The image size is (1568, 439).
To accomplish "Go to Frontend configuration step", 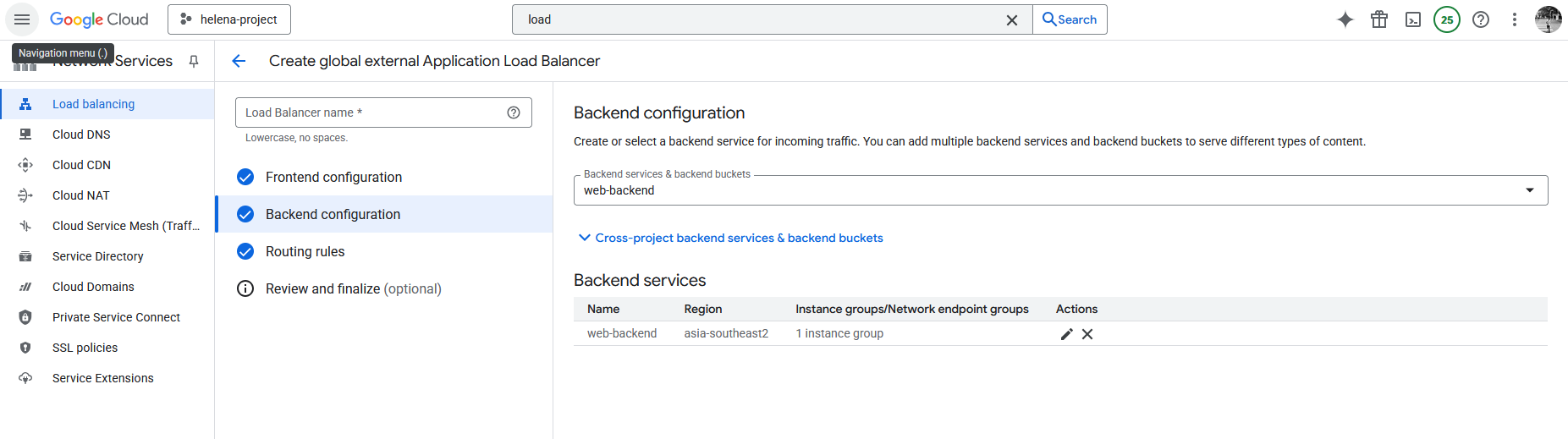I will [333, 177].
